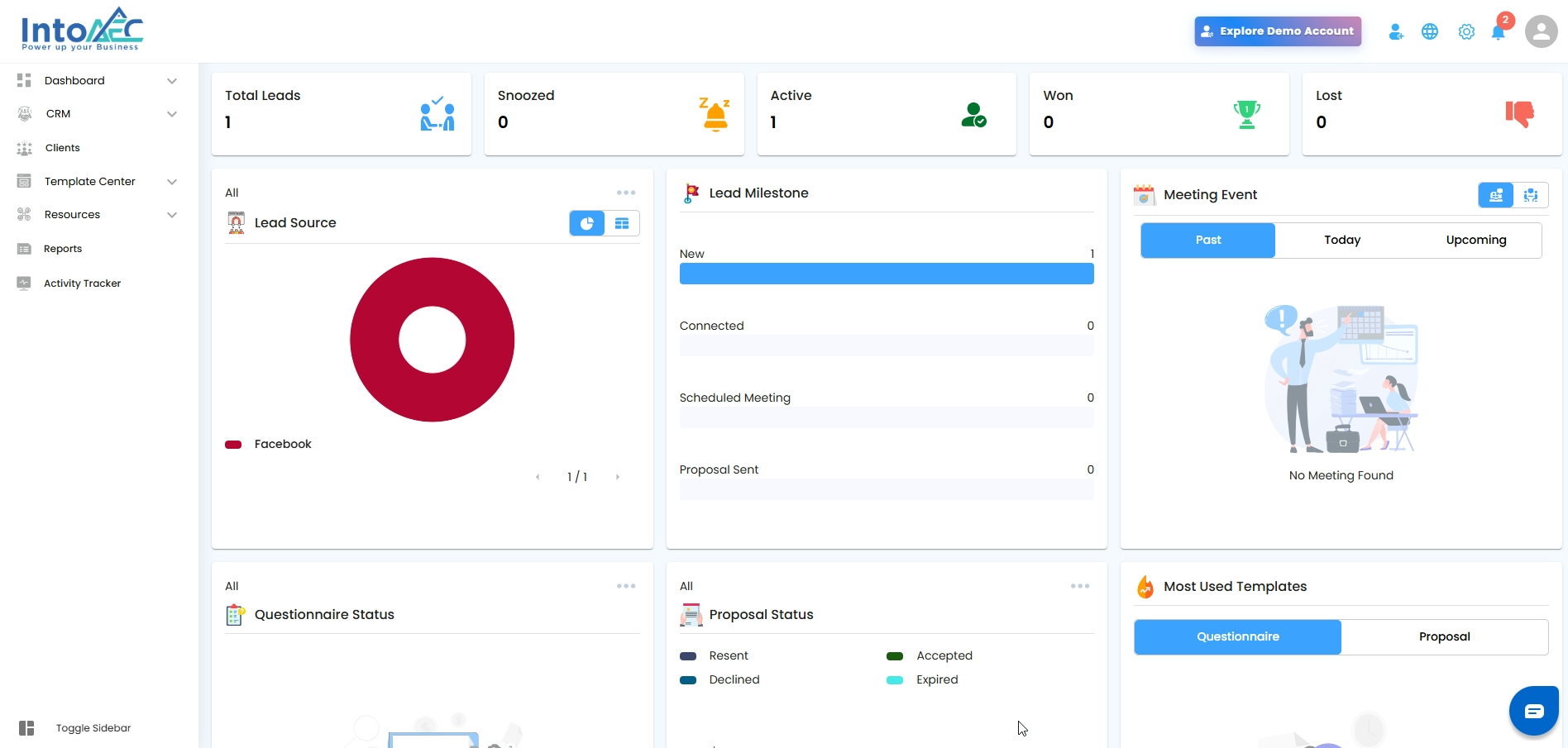The width and height of the screenshot is (1568, 748).
Task: Click the Resources sidebar icon
Action: click(24, 215)
